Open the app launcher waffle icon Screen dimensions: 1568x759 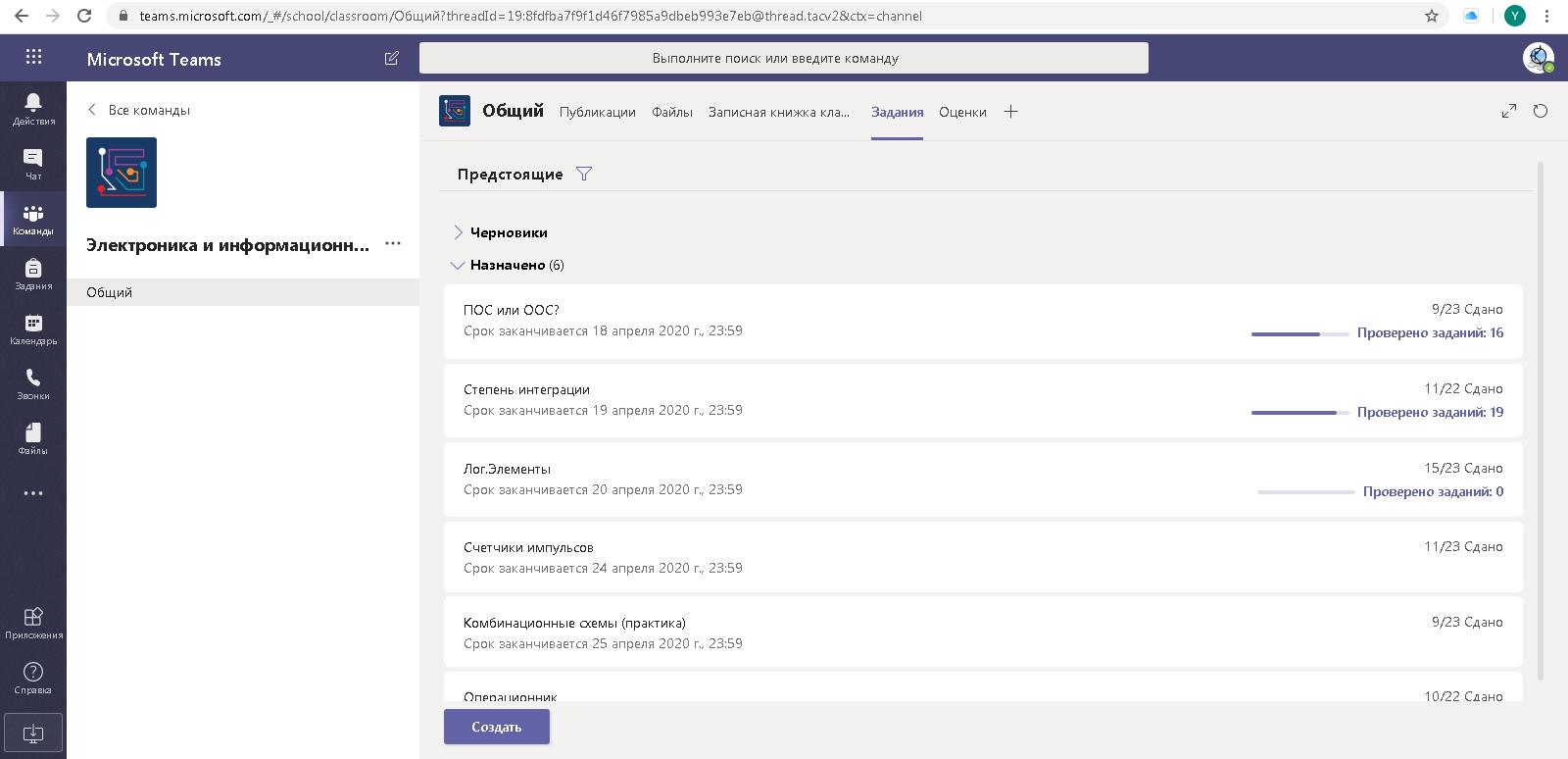[33, 57]
